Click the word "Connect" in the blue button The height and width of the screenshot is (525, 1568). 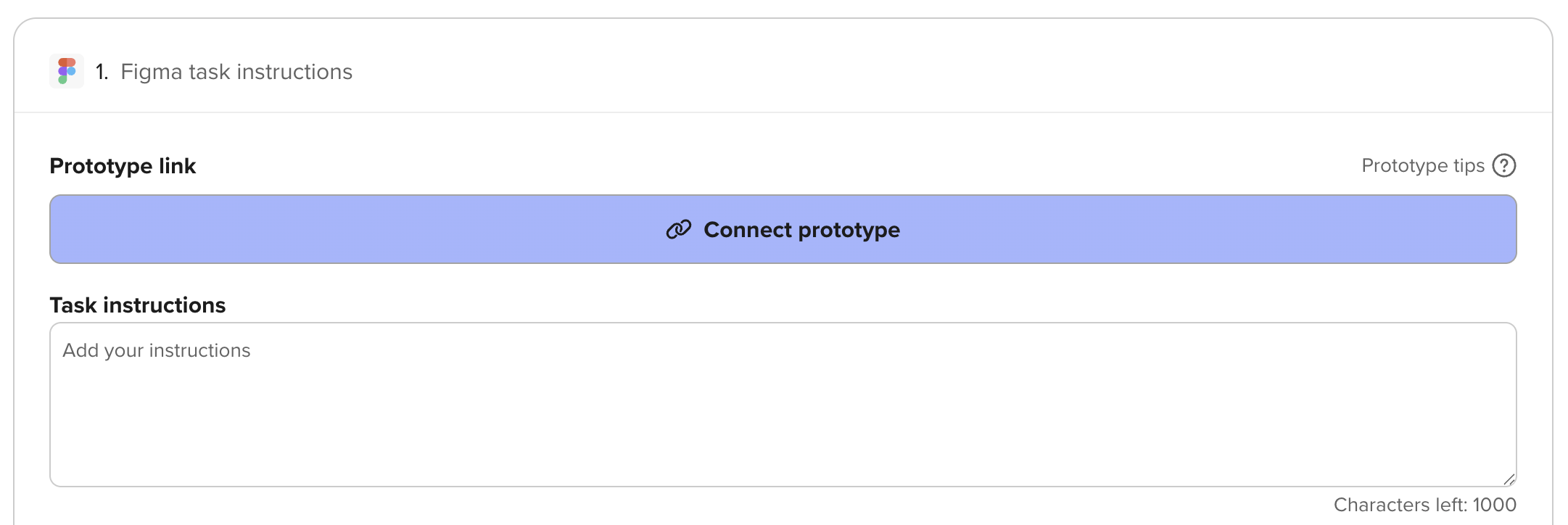748,230
